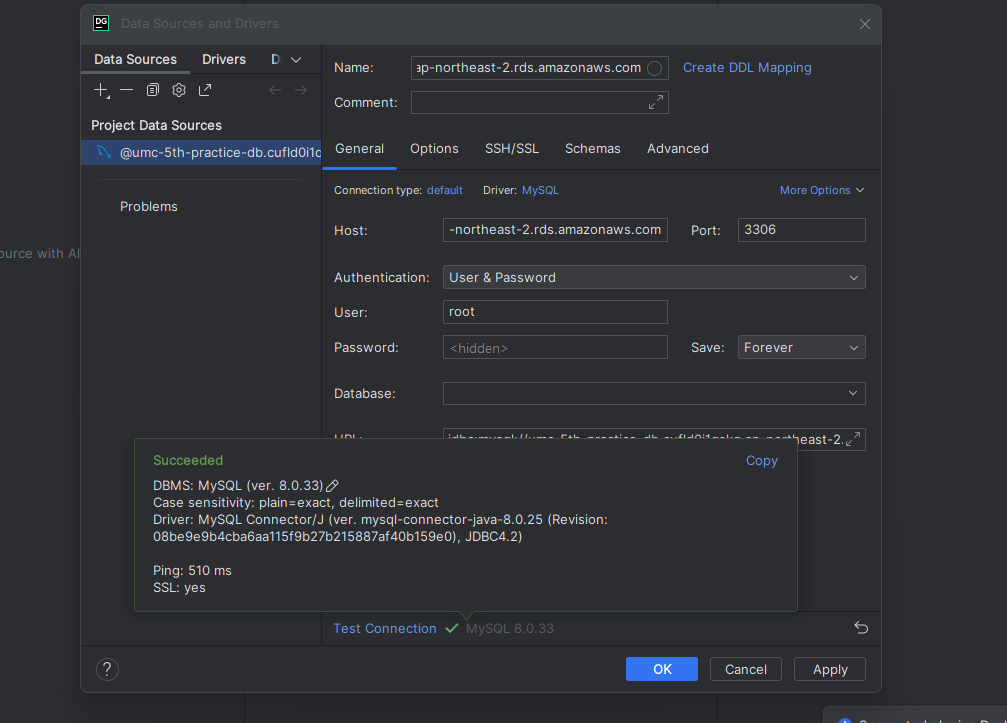Open Save password dropdown
The image size is (1007, 723).
coord(801,347)
